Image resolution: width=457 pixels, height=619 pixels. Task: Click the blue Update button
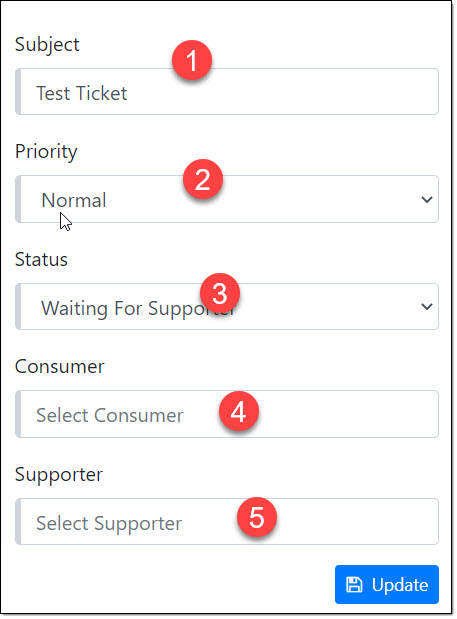pos(387,585)
